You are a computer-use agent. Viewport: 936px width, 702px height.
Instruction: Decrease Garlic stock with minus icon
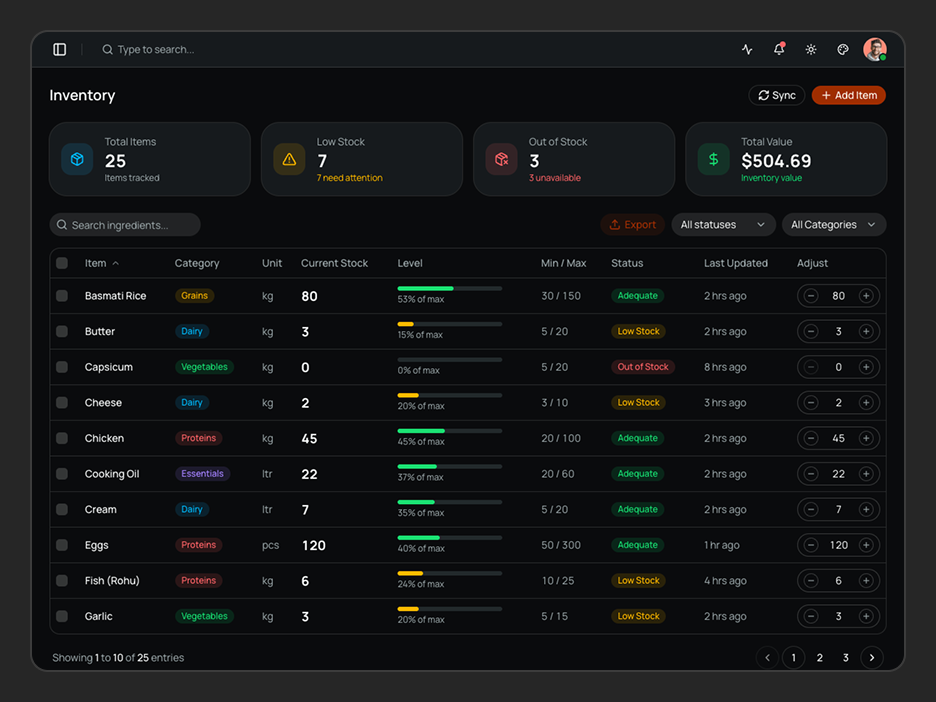[811, 616]
